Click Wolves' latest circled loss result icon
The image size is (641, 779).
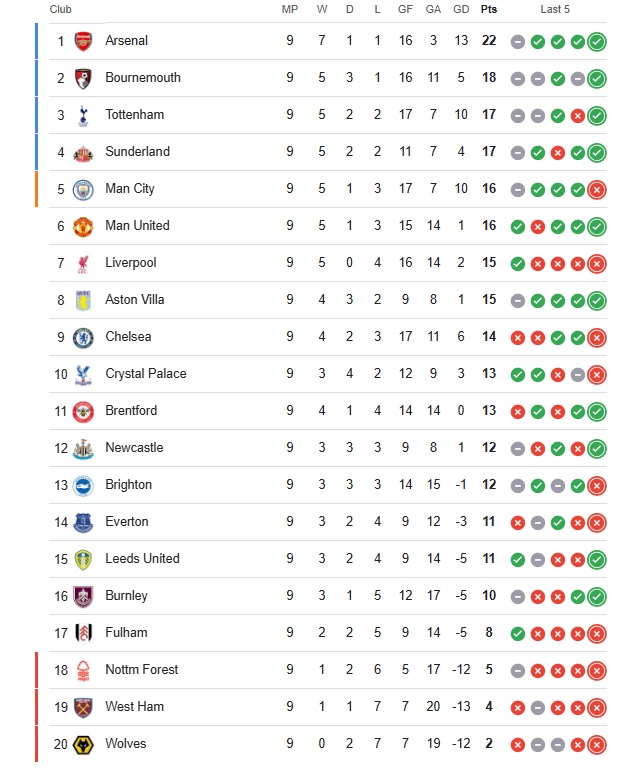(x=597, y=745)
